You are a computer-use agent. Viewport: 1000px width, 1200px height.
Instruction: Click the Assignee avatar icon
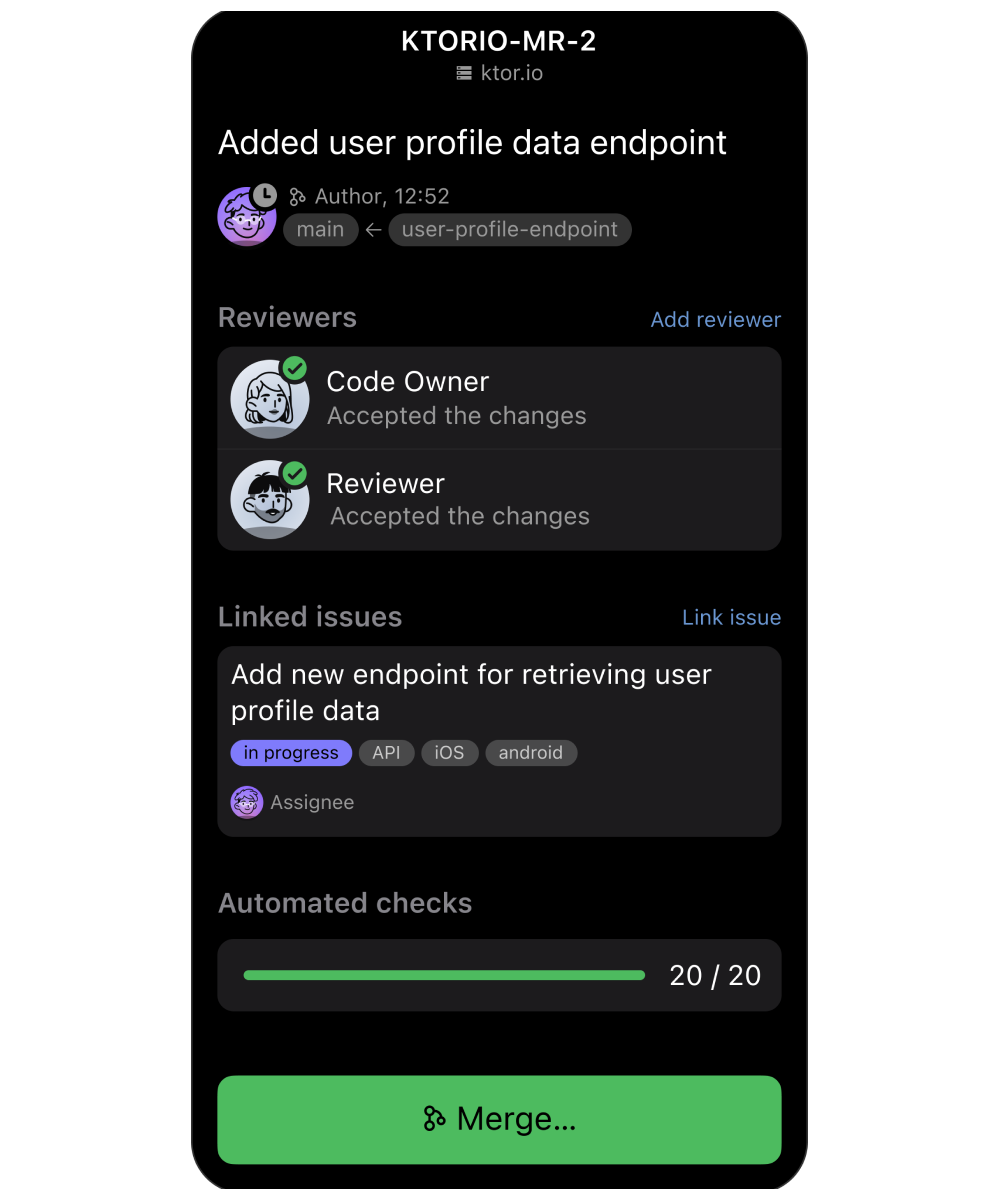coord(247,802)
